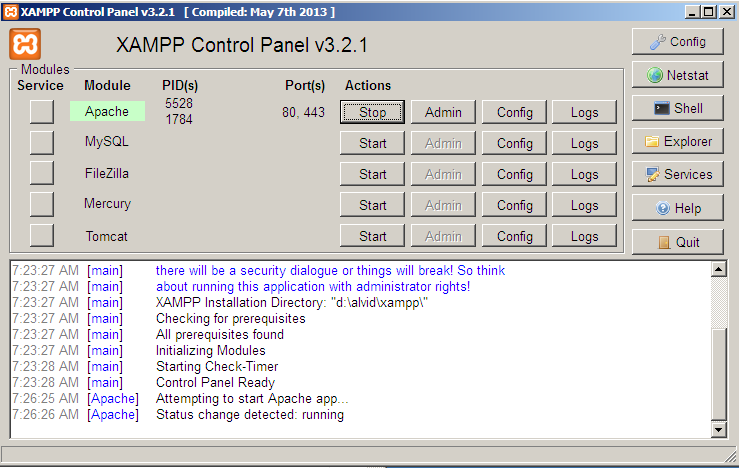739x468 pixels.
Task: Open FileZilla Config options
Action: coord(514,174)
